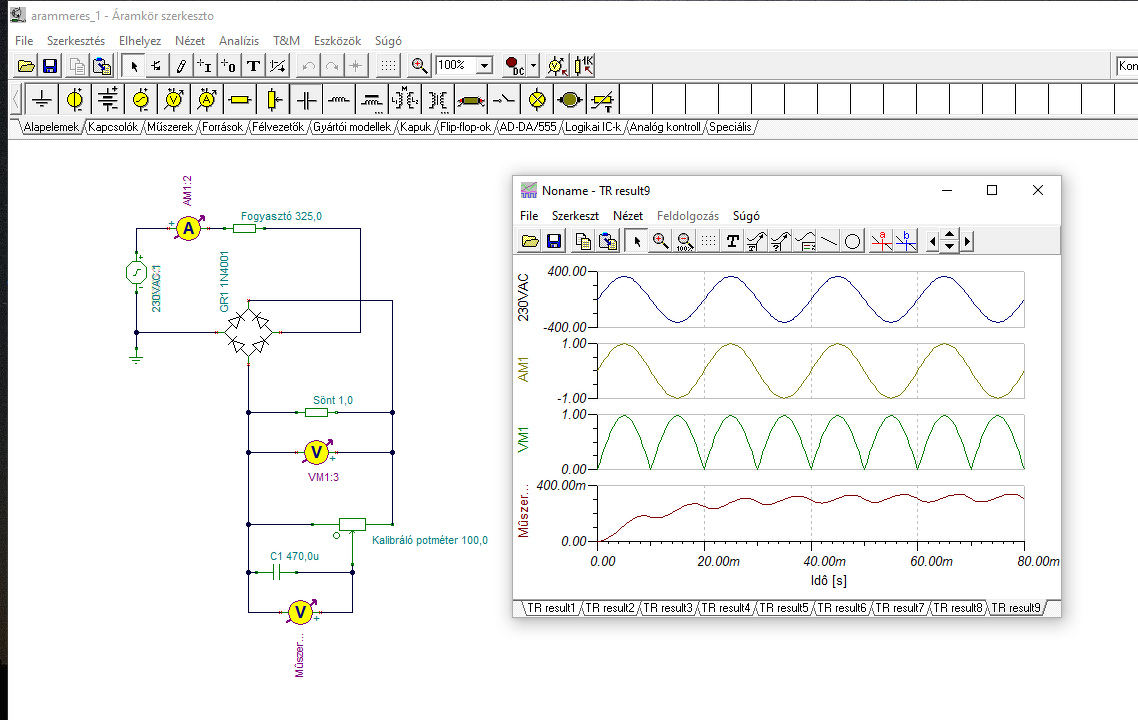Expand the DC analysis mode dropdown arrow
This screenshot has width=1138, height=720.
(533, 66)
